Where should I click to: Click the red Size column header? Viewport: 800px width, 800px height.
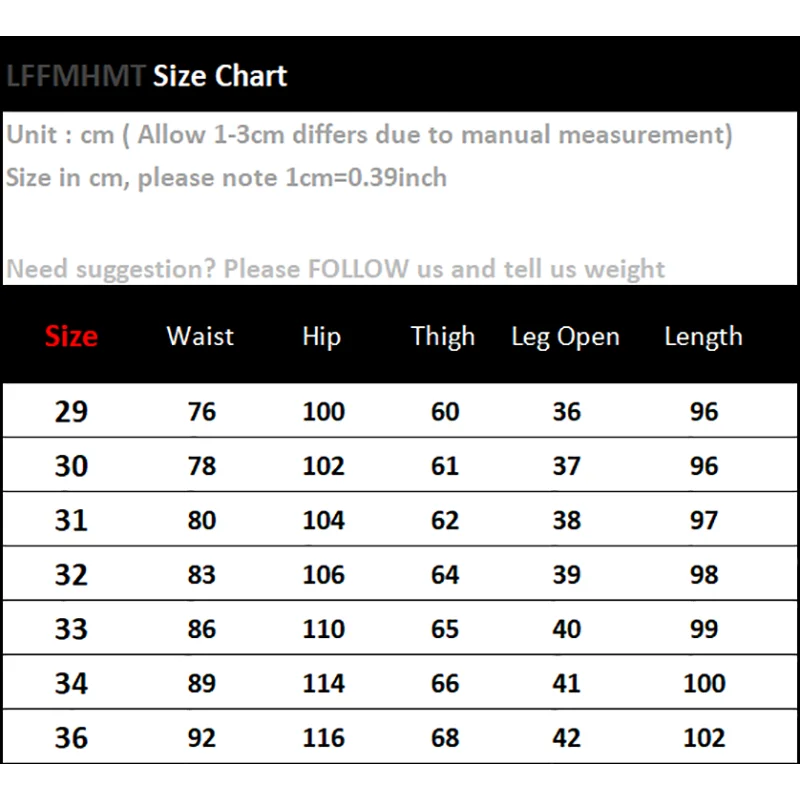coord(71,337)
